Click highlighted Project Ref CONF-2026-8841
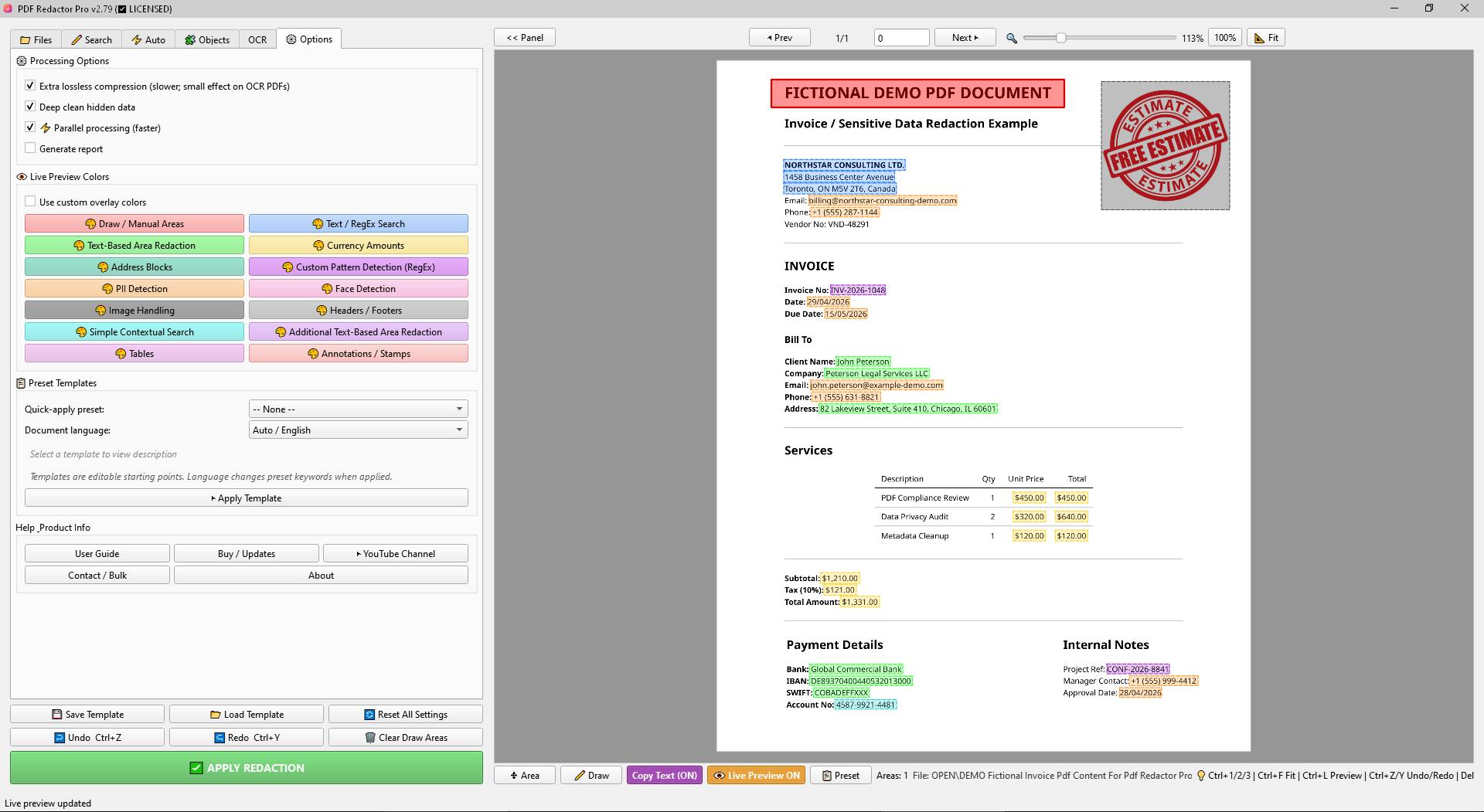Screen dimensions: 1484x812 1138,669
